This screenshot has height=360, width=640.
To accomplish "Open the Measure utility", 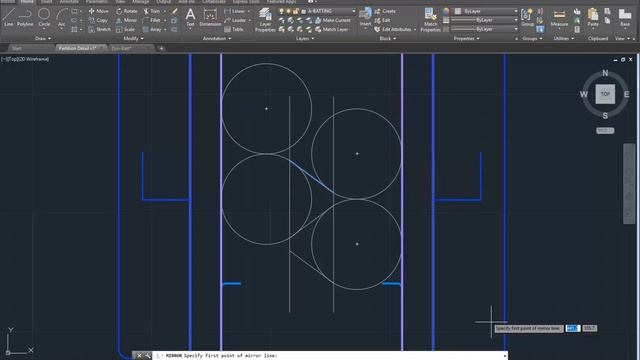I will (559, 17).
